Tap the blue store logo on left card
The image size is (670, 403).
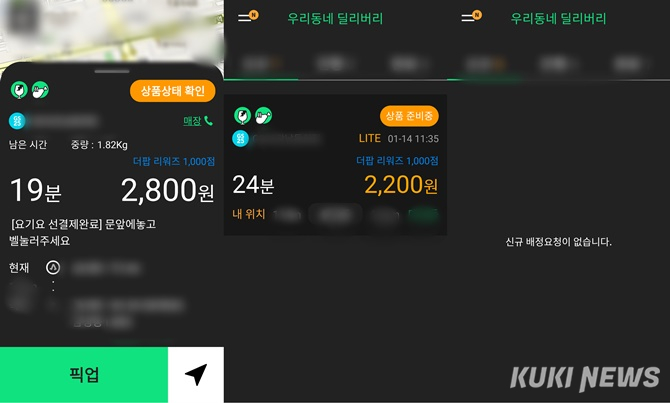coord(17,121)
